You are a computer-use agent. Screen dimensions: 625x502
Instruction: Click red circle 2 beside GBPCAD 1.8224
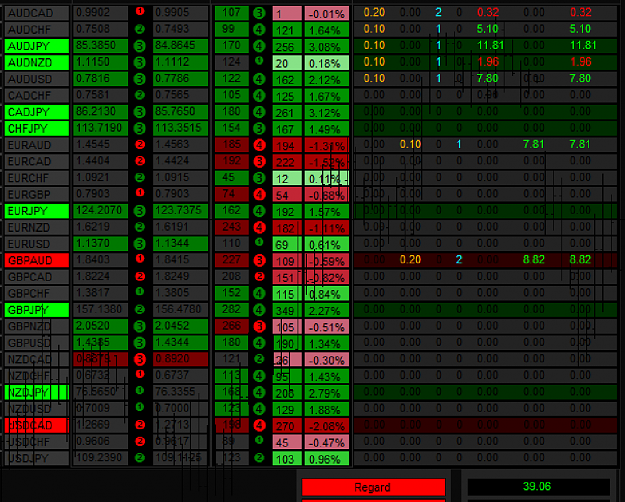(140, 276)
